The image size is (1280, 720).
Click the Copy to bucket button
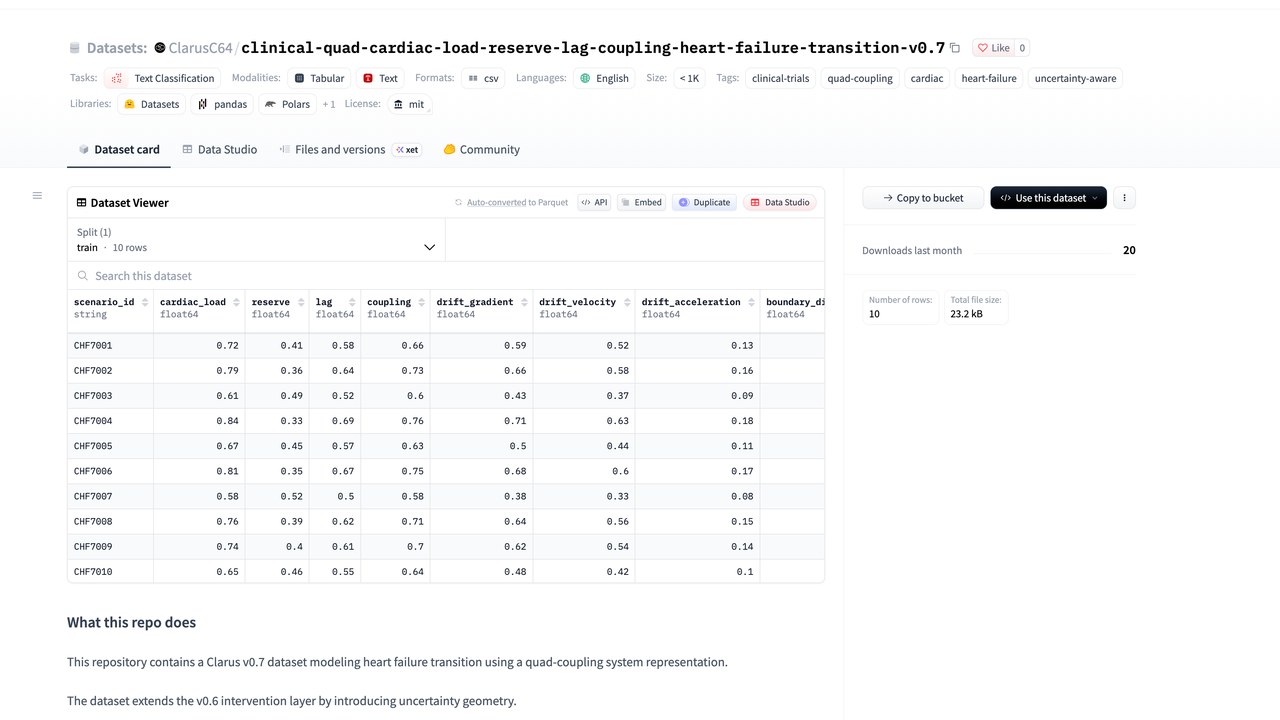922,198
